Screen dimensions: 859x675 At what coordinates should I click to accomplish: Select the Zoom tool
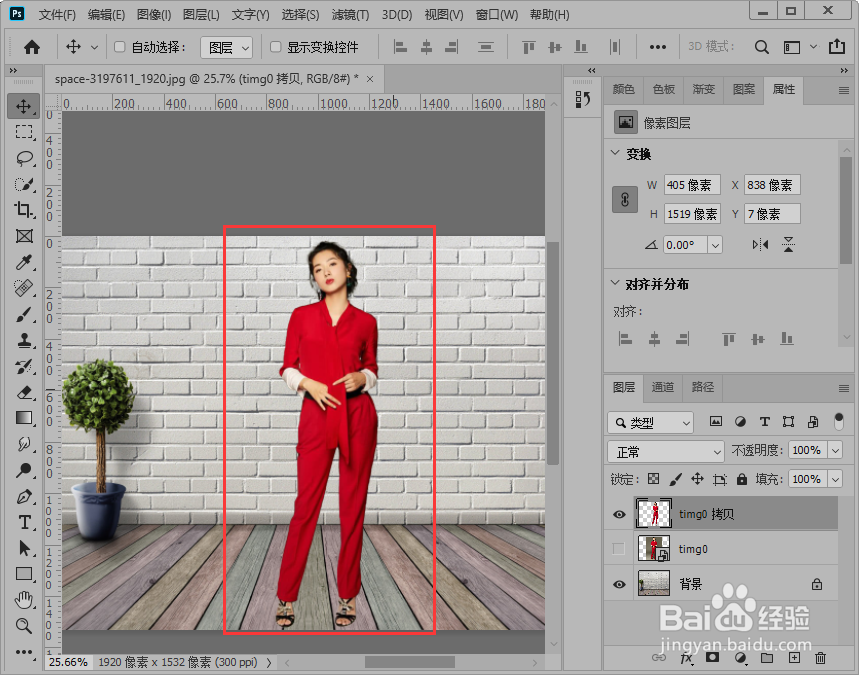pyautogui.click(x=24, y=626)
